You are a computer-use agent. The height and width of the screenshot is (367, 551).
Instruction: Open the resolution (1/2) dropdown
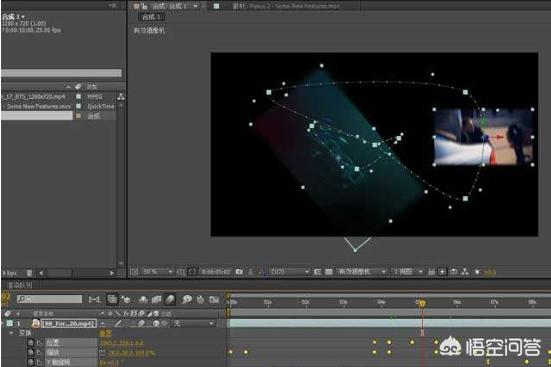coord(290,272)
